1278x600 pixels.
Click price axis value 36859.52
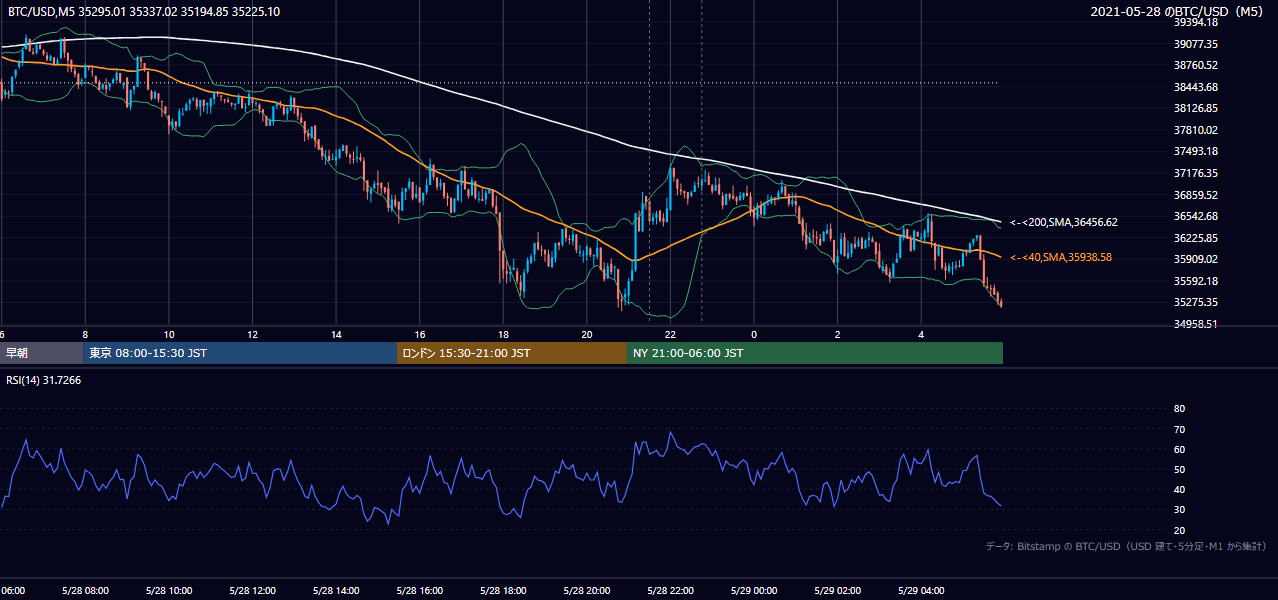tap(1196, 195)
